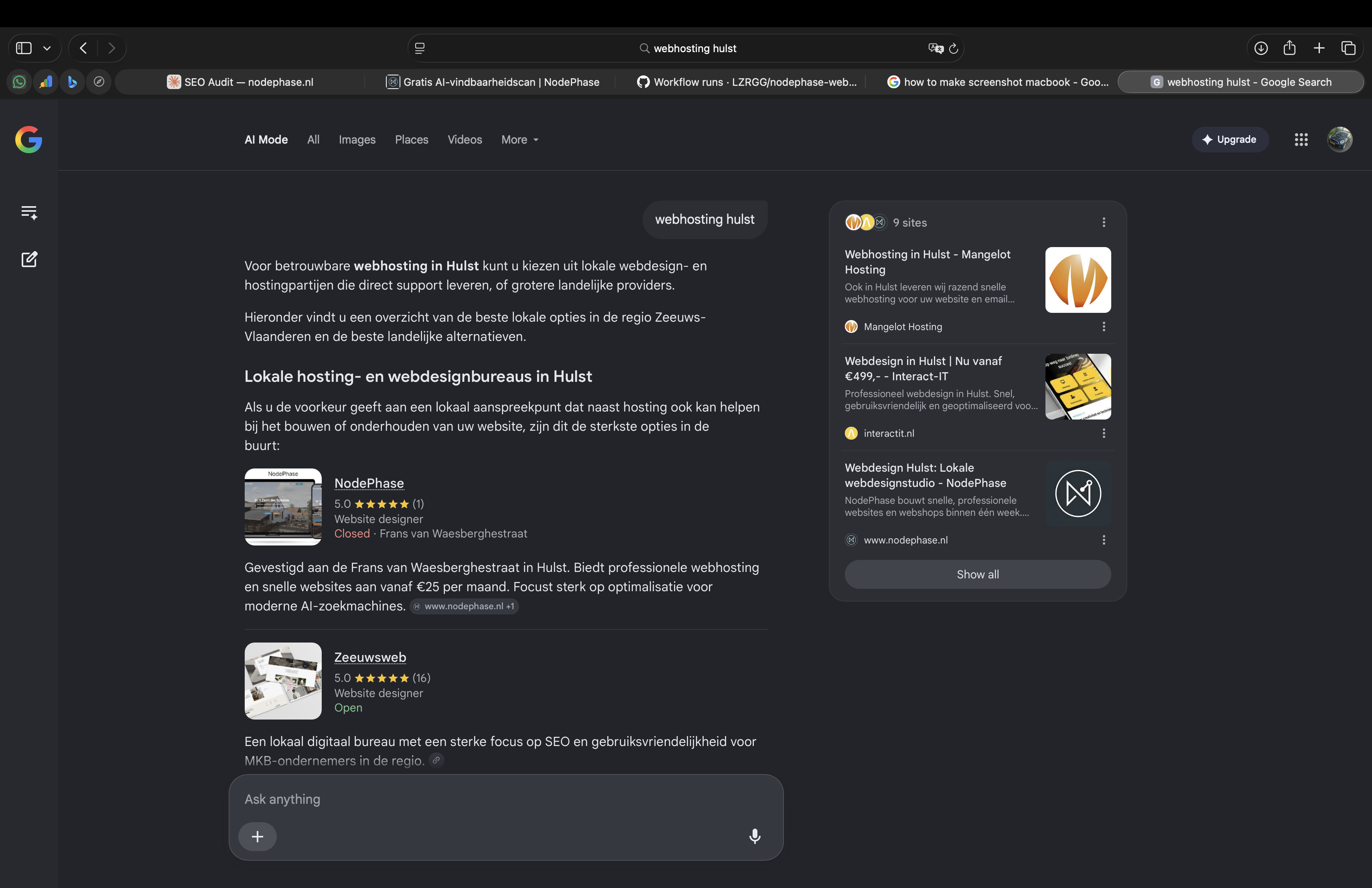Open the sidebar tab group dropdown chevron

[x=47, y=49]
